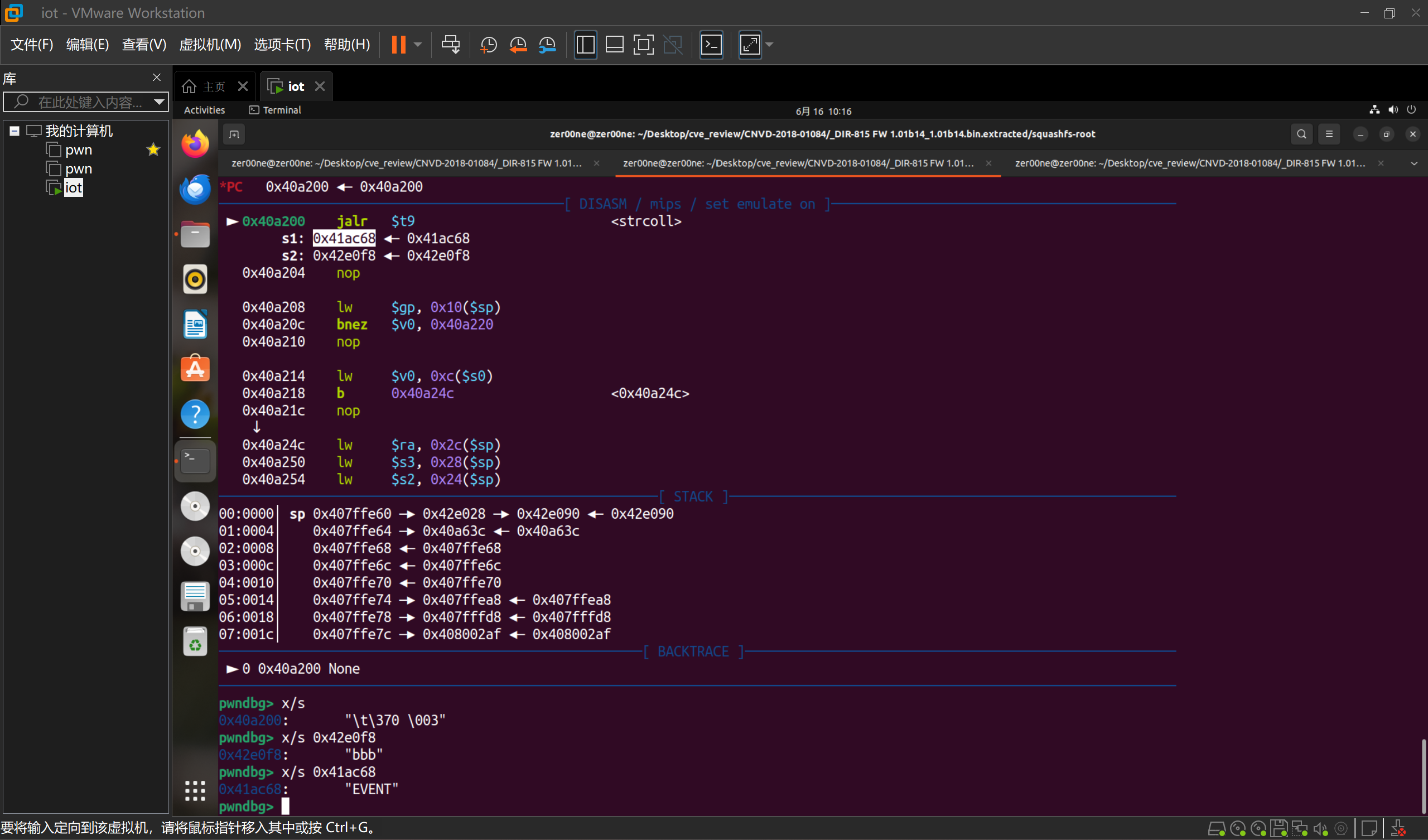Open the terminal search button
This screenshot has height=840, width=1428.
click(x=1301, y=134)
